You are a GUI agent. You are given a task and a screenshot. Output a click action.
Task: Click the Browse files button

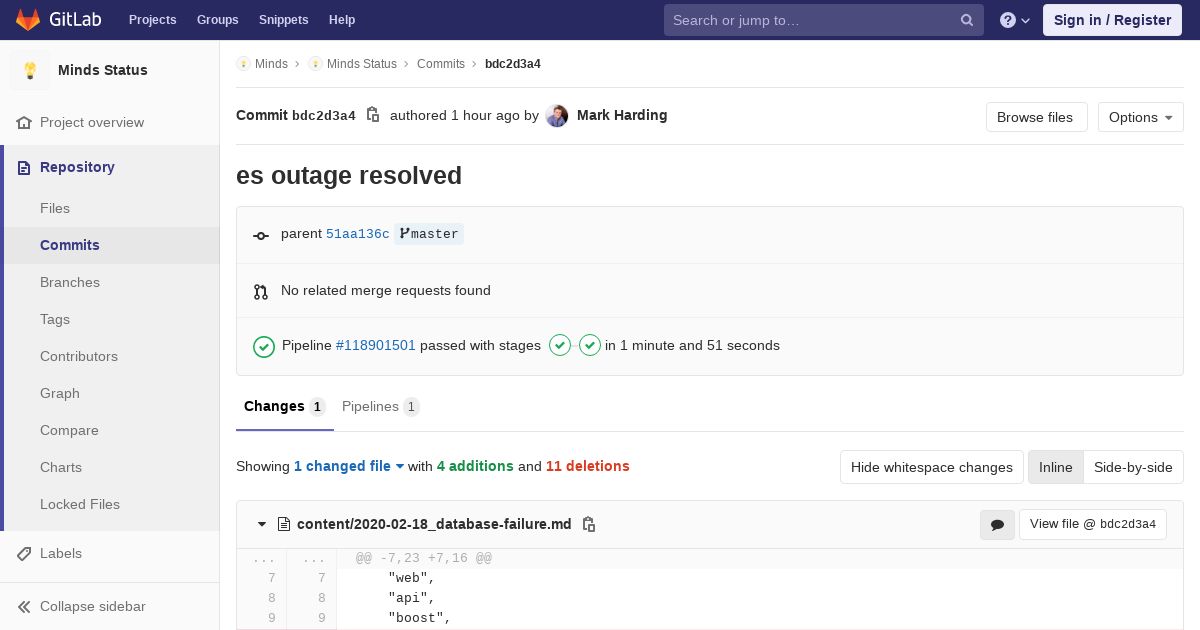click(1035, 117)
